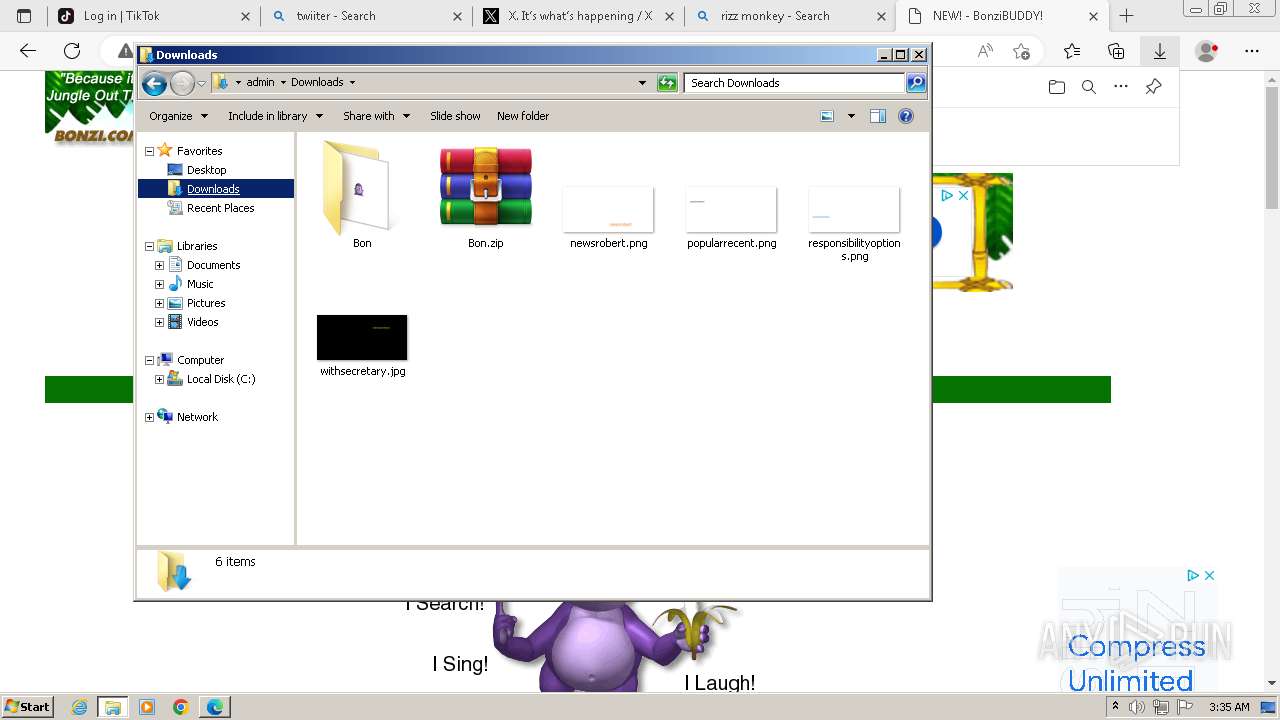Expand the Local Disk (C:) node

(159, 379)
